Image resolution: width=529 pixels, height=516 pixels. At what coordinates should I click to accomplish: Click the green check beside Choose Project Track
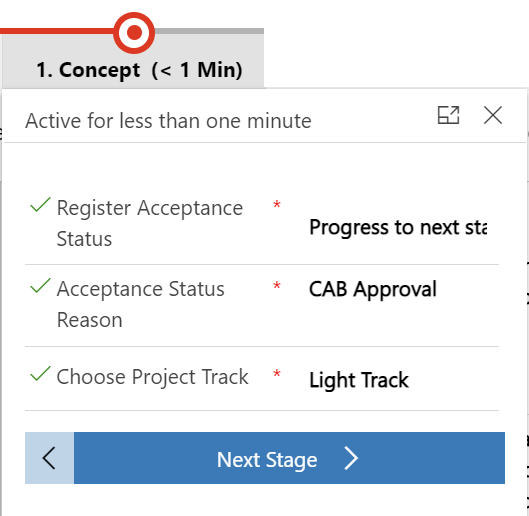pos(40,374)
